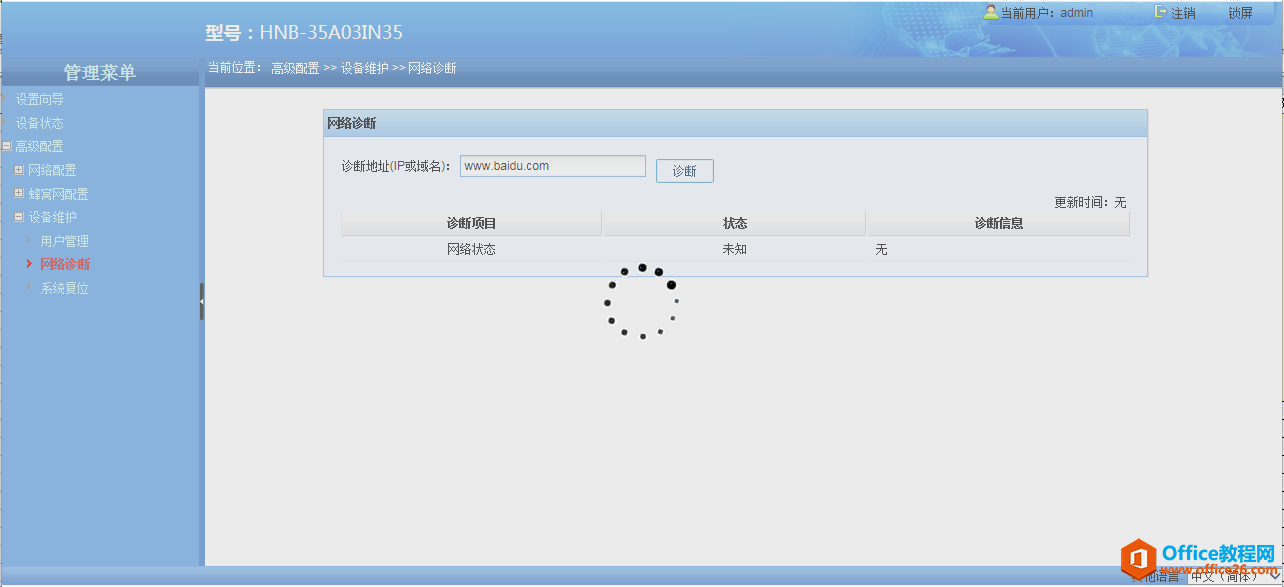This screenshot has height=587, width=1284.
Task: Click the 更新时间：无 text
Action: [1090, 202]
